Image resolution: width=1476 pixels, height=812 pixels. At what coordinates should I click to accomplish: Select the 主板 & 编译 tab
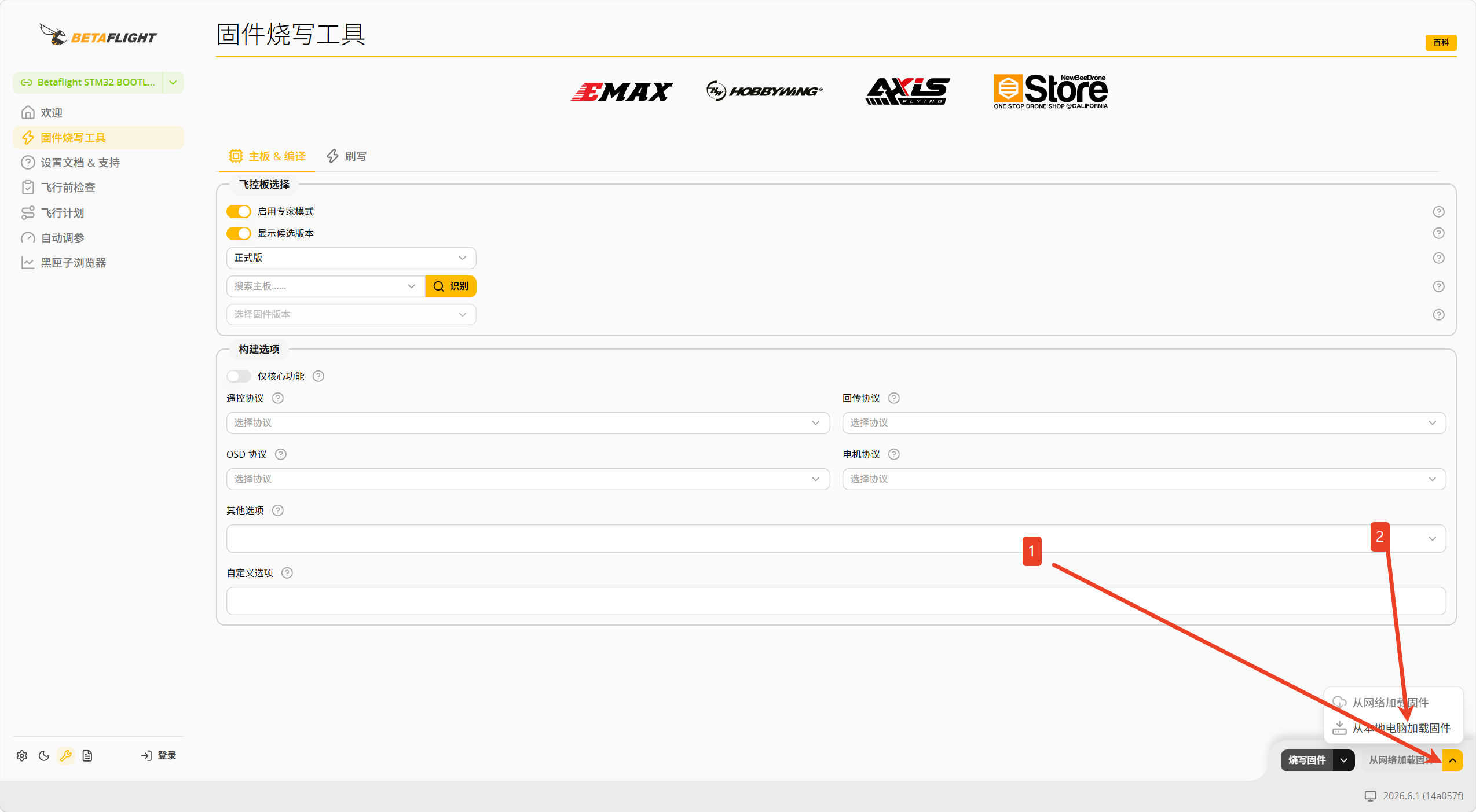click(267, 156)
